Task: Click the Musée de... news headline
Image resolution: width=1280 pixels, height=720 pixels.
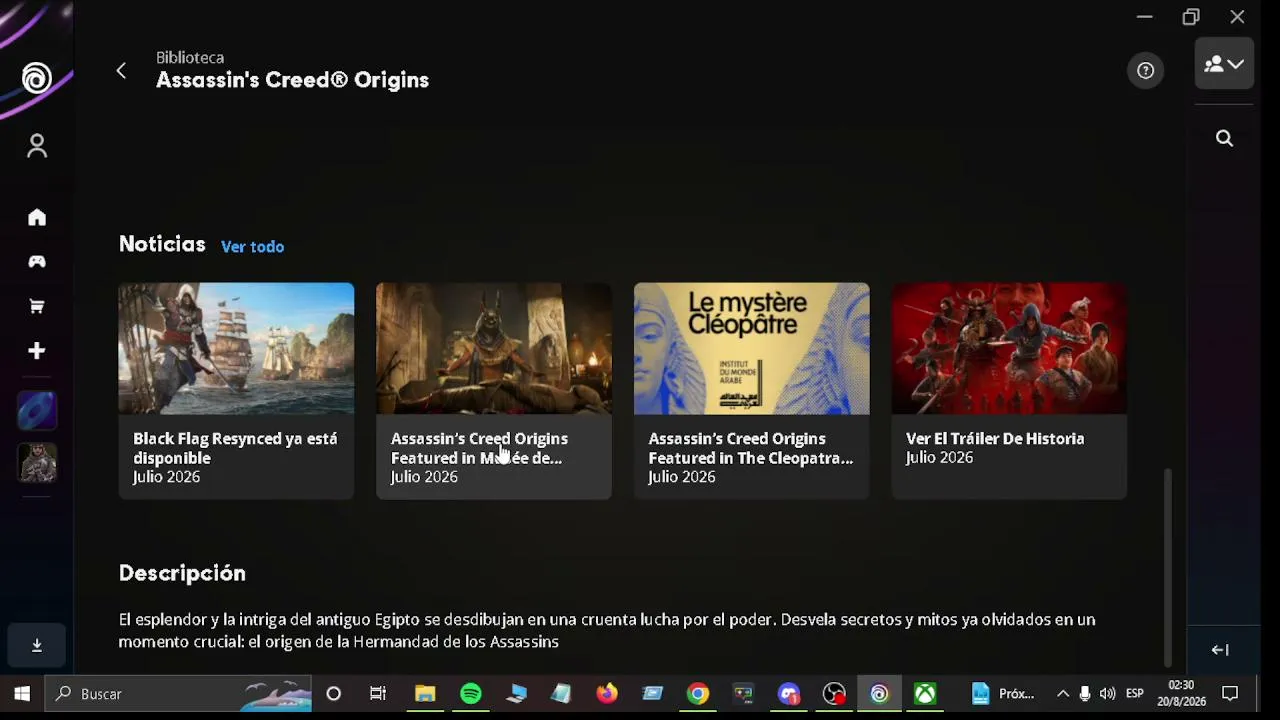Action: [x=479, y=448]
